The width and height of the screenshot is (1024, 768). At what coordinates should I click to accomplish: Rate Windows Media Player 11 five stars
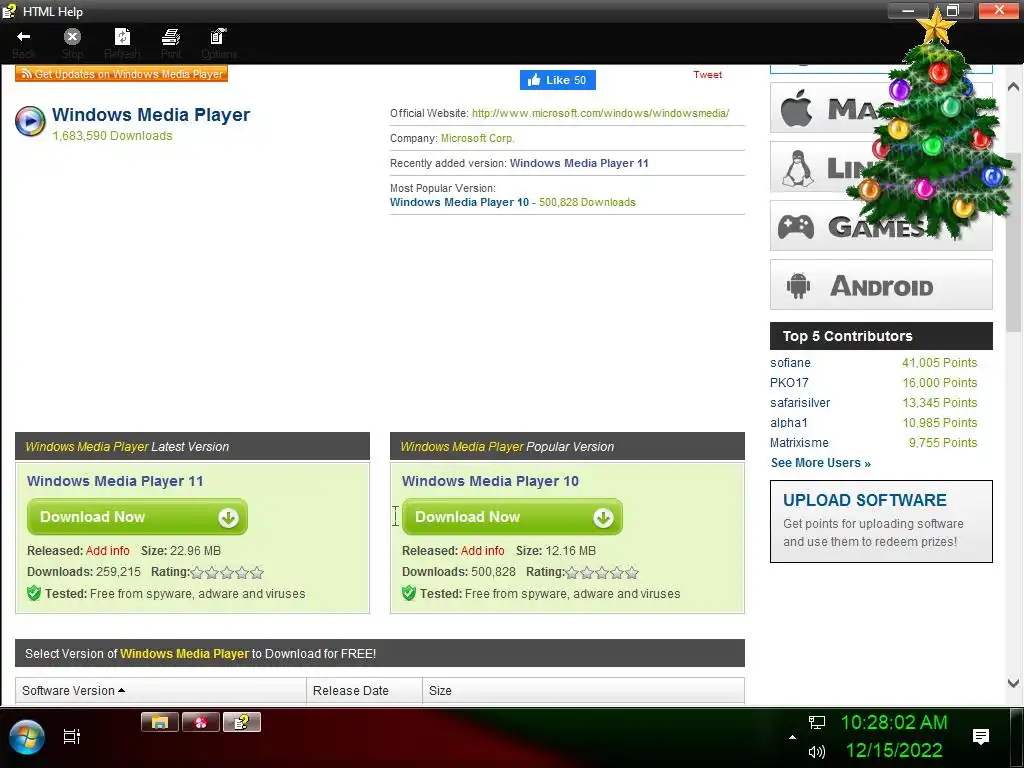[x=257, y=573]
